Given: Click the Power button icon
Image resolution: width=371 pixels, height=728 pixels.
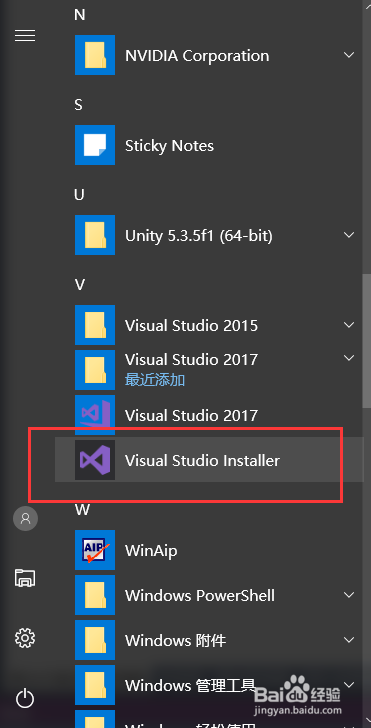Looking at the screenshot, I should [25, 698].
